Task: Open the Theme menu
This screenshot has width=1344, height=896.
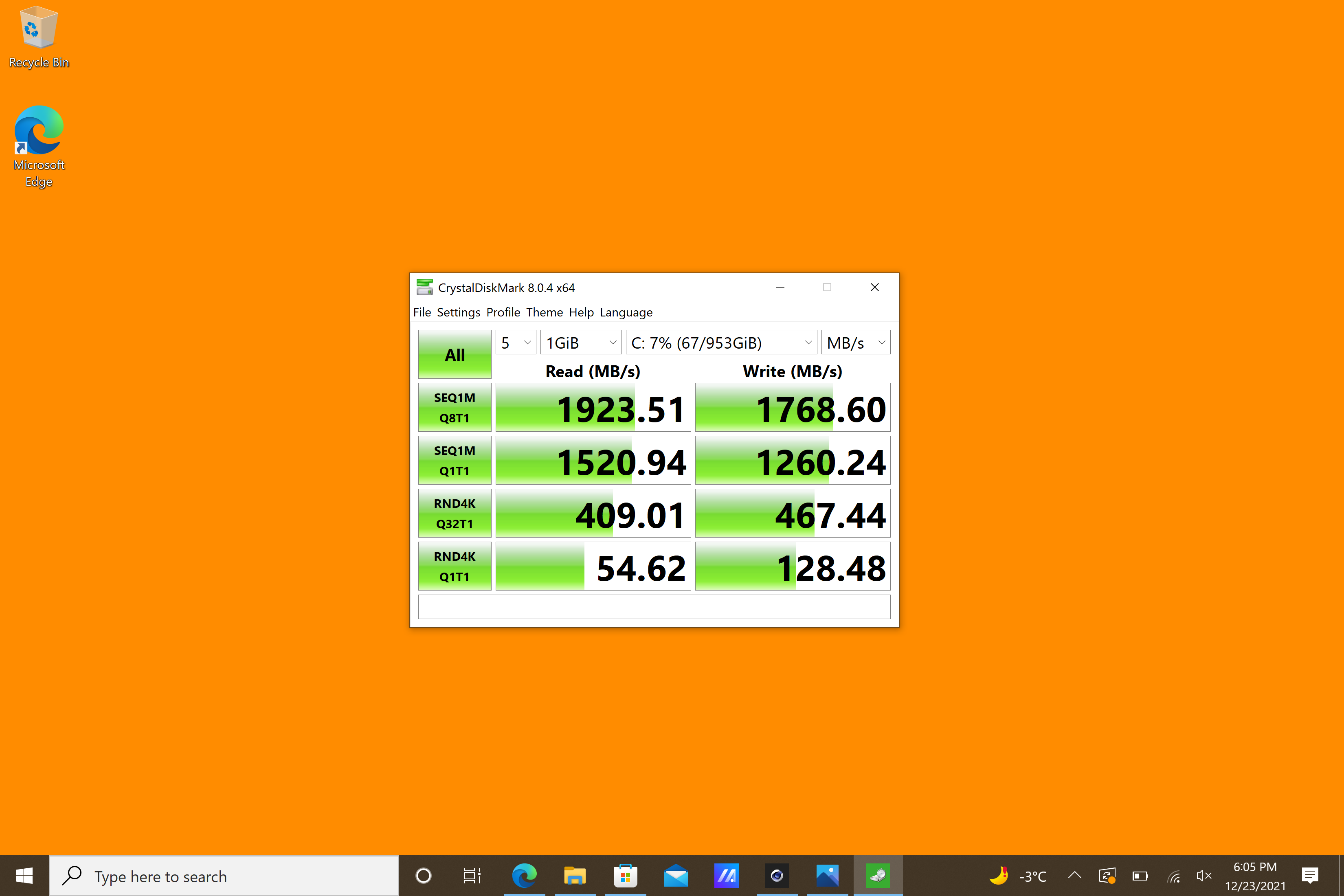Action: click(544, 312)
